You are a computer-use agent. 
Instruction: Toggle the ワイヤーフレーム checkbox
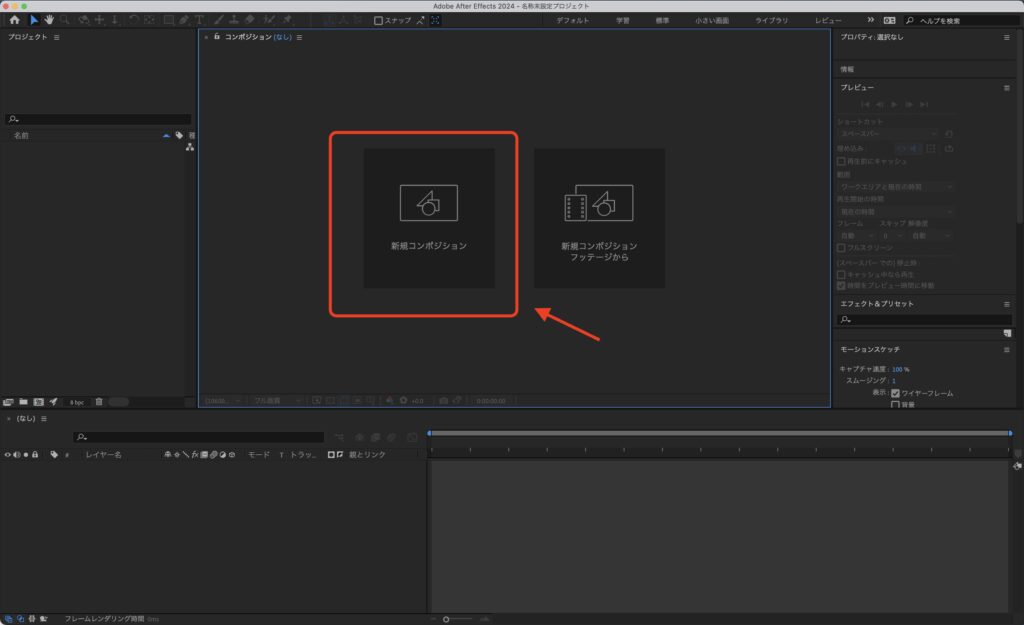[895, 393]
